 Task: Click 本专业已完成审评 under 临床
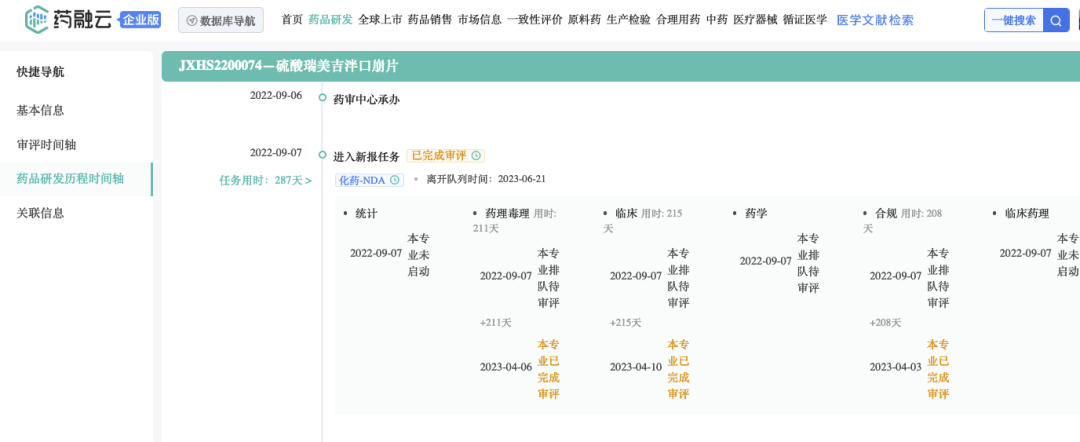678,368
